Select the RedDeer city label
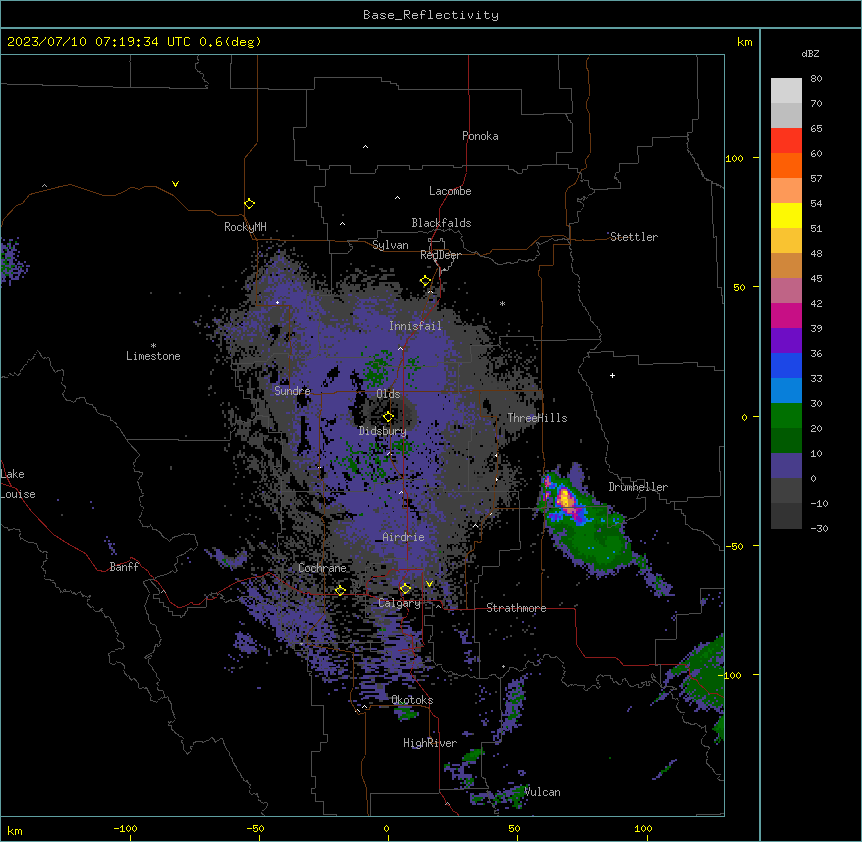Viewport: 862px width, 842px height. [440, 255]
